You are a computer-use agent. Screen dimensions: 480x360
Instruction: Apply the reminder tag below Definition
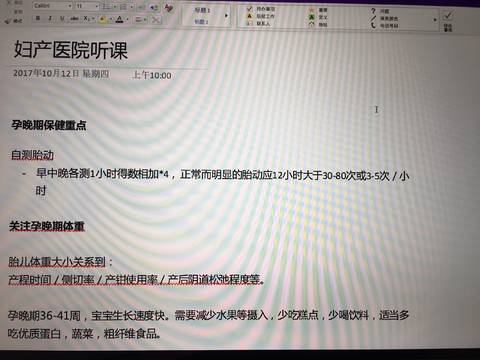point(318,25)
